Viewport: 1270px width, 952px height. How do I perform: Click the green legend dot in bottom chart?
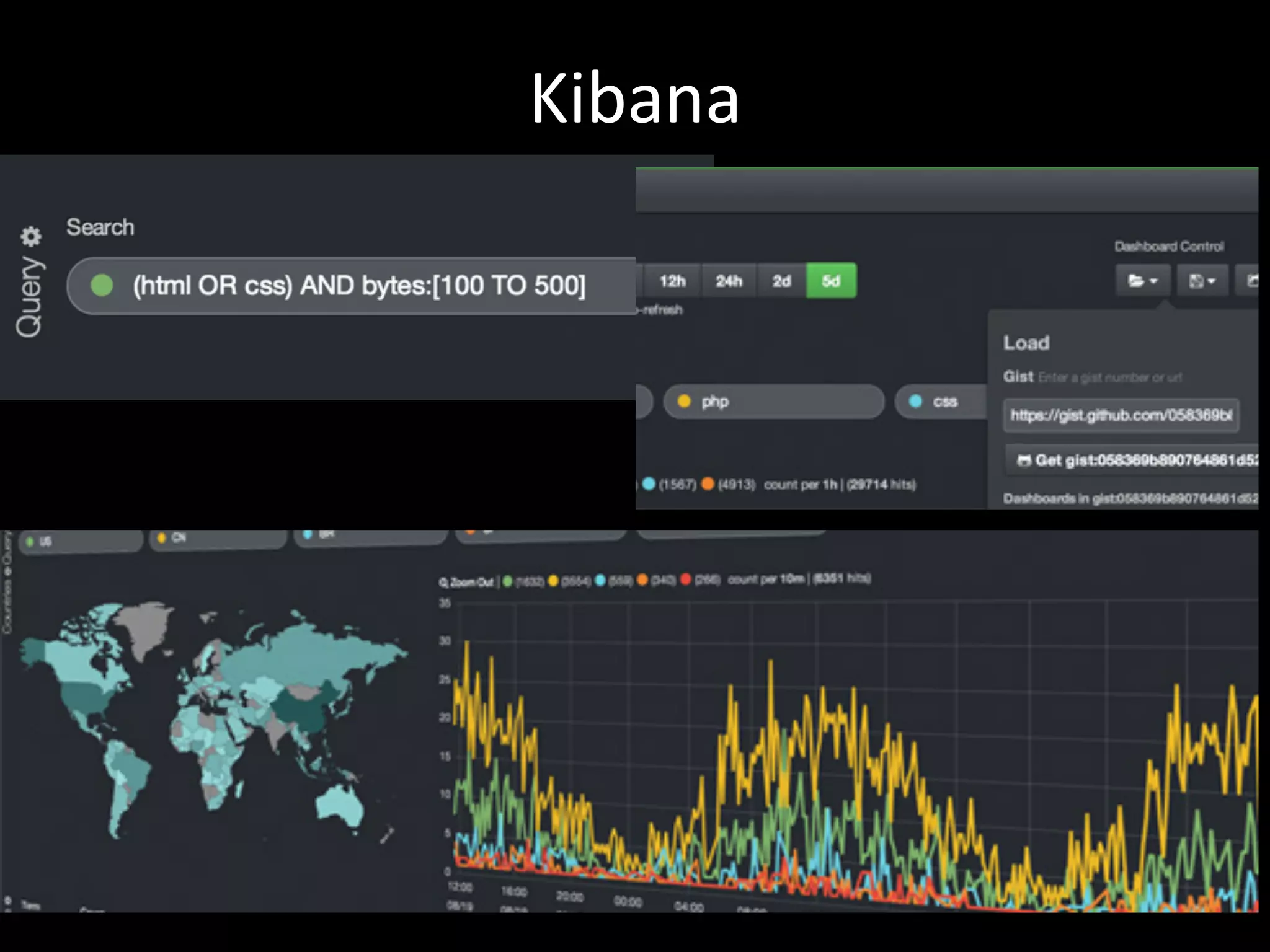click(x=508, y=581)
